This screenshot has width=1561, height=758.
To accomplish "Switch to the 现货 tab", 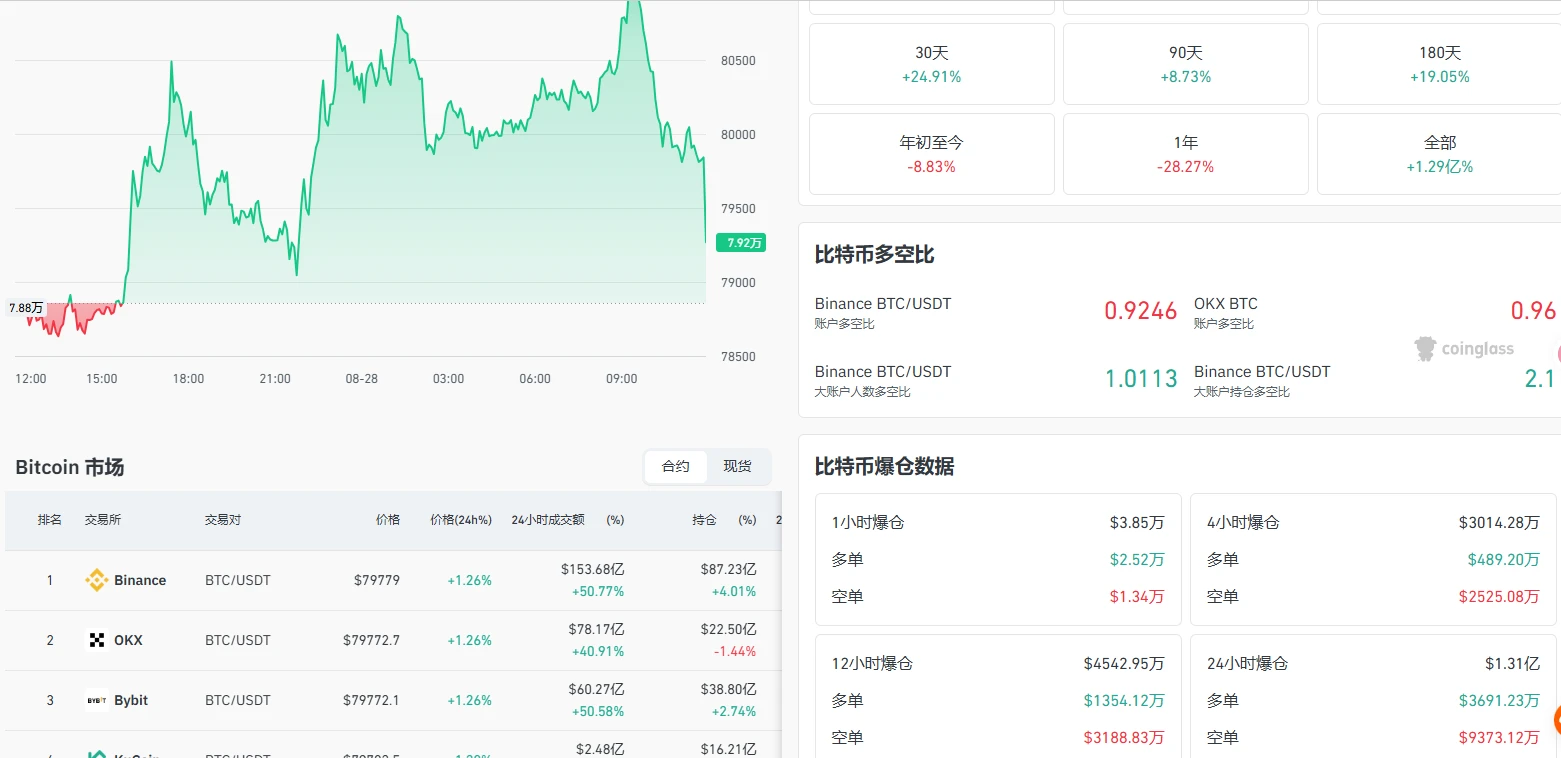I will coord(737,466).
